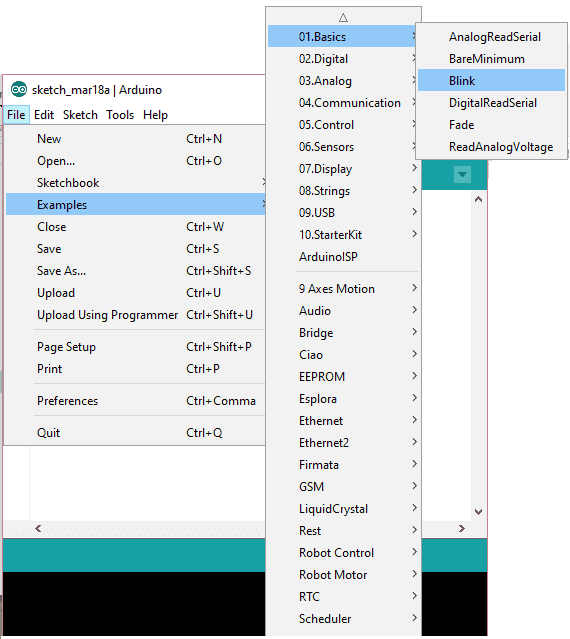Click the up triangle scroll arrow above 01.Basics

point(343,18)
